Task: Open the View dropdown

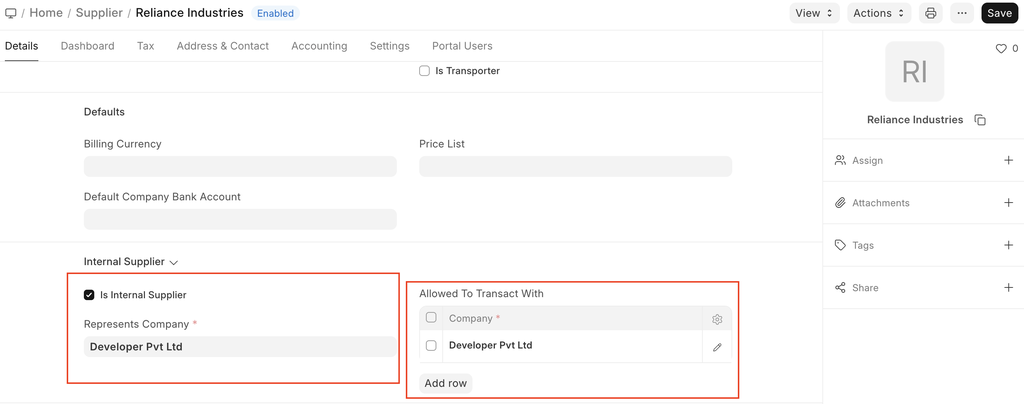Action: pos(814,13)
